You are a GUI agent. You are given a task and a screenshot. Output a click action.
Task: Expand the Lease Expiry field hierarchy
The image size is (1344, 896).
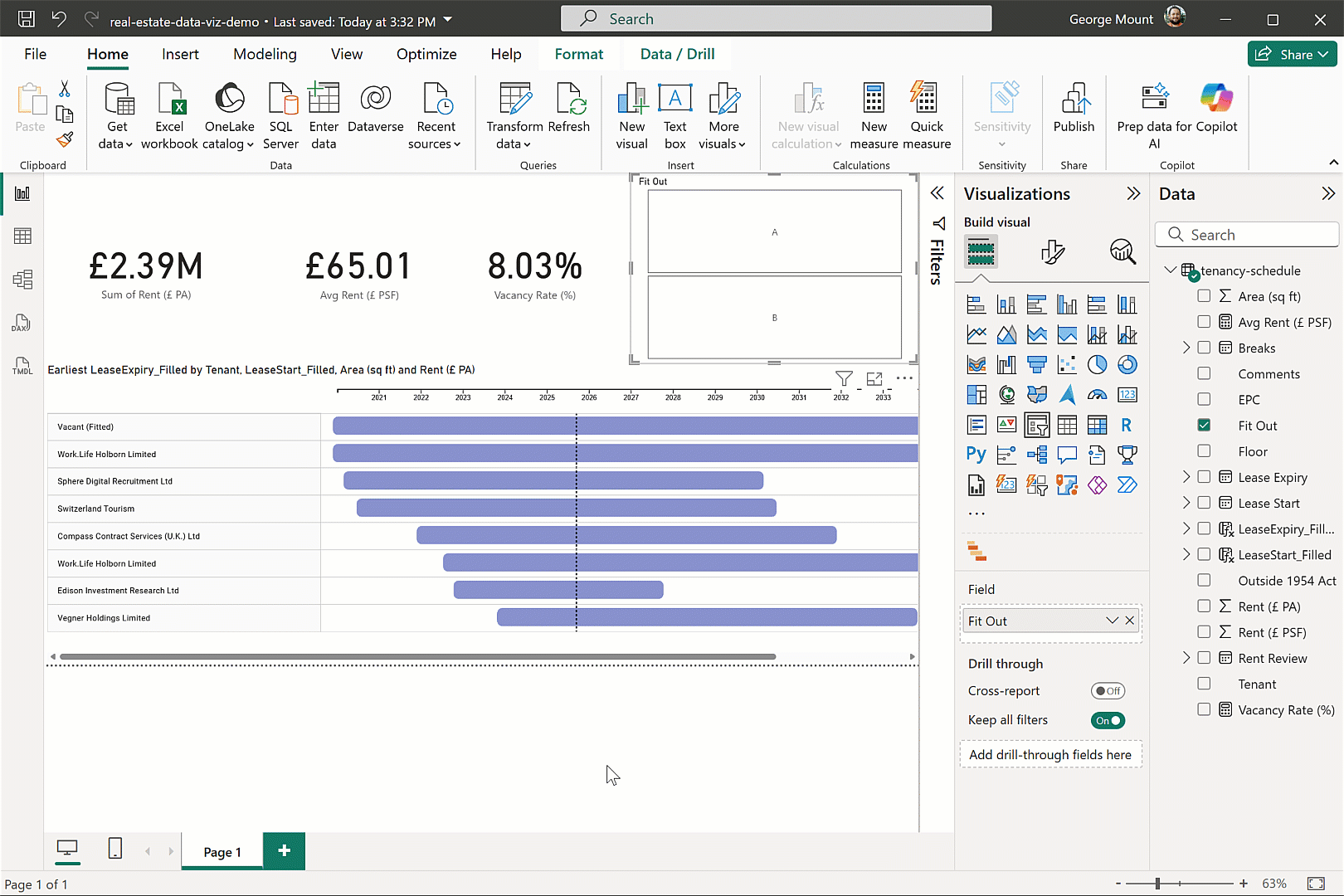[1186, 477]
